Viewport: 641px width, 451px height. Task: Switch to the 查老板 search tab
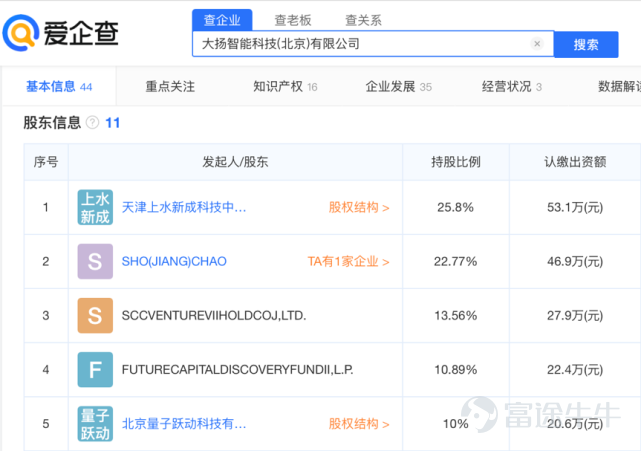point(293,20)
